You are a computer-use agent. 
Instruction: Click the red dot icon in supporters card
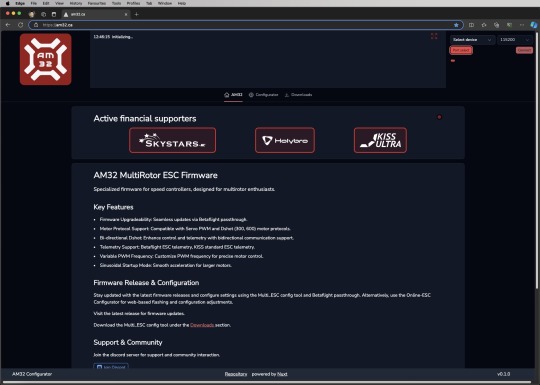click(439, 117)
